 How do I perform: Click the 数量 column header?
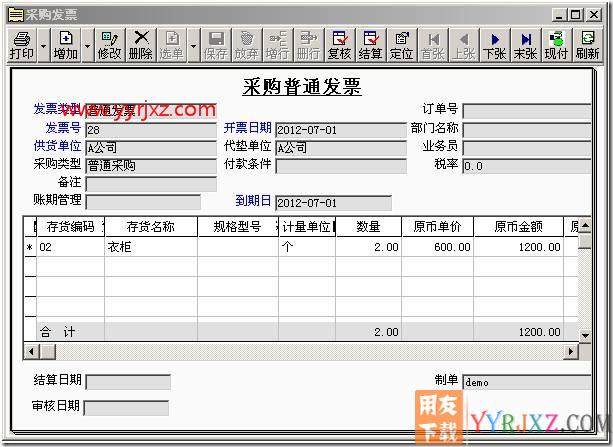pyautogui.click(x=368, y=226)
